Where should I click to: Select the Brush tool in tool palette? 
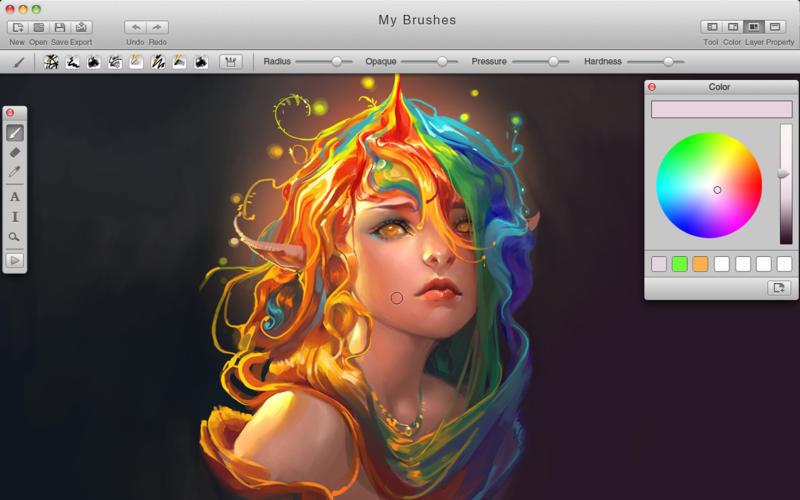click(15, 133)
